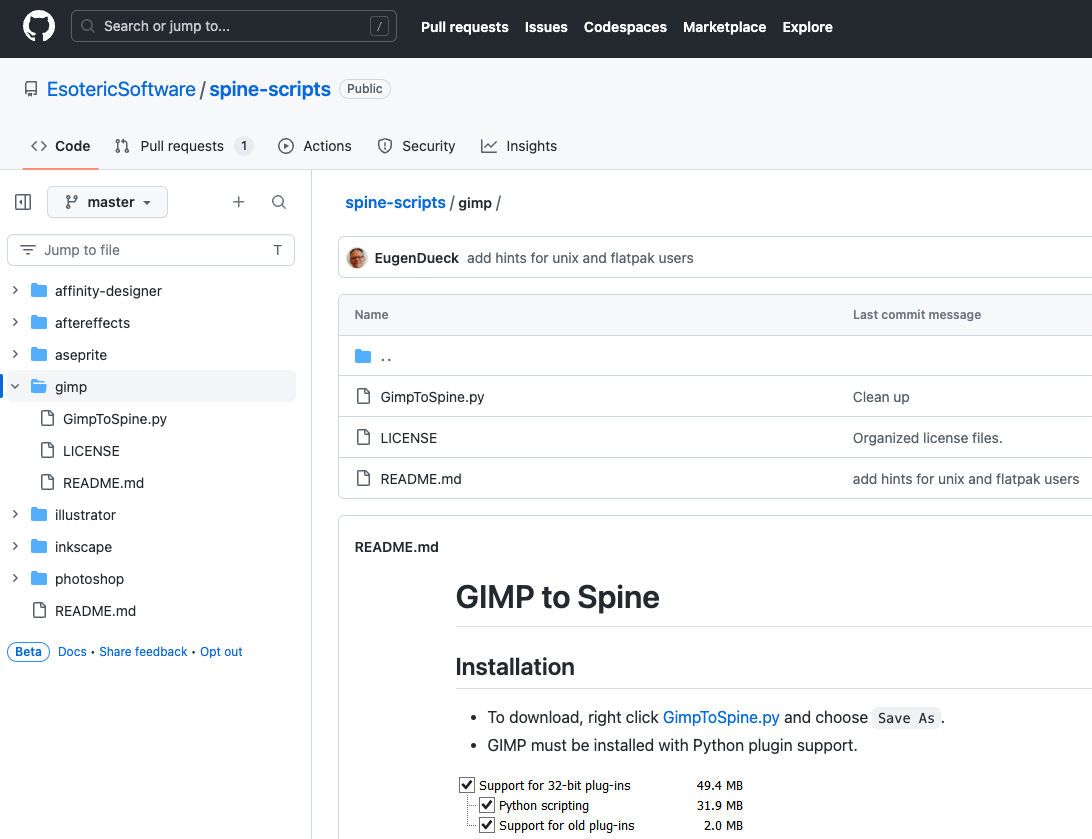Open the GitHub homepage logo
The image size is (1092, 839).
coord(39,26)
